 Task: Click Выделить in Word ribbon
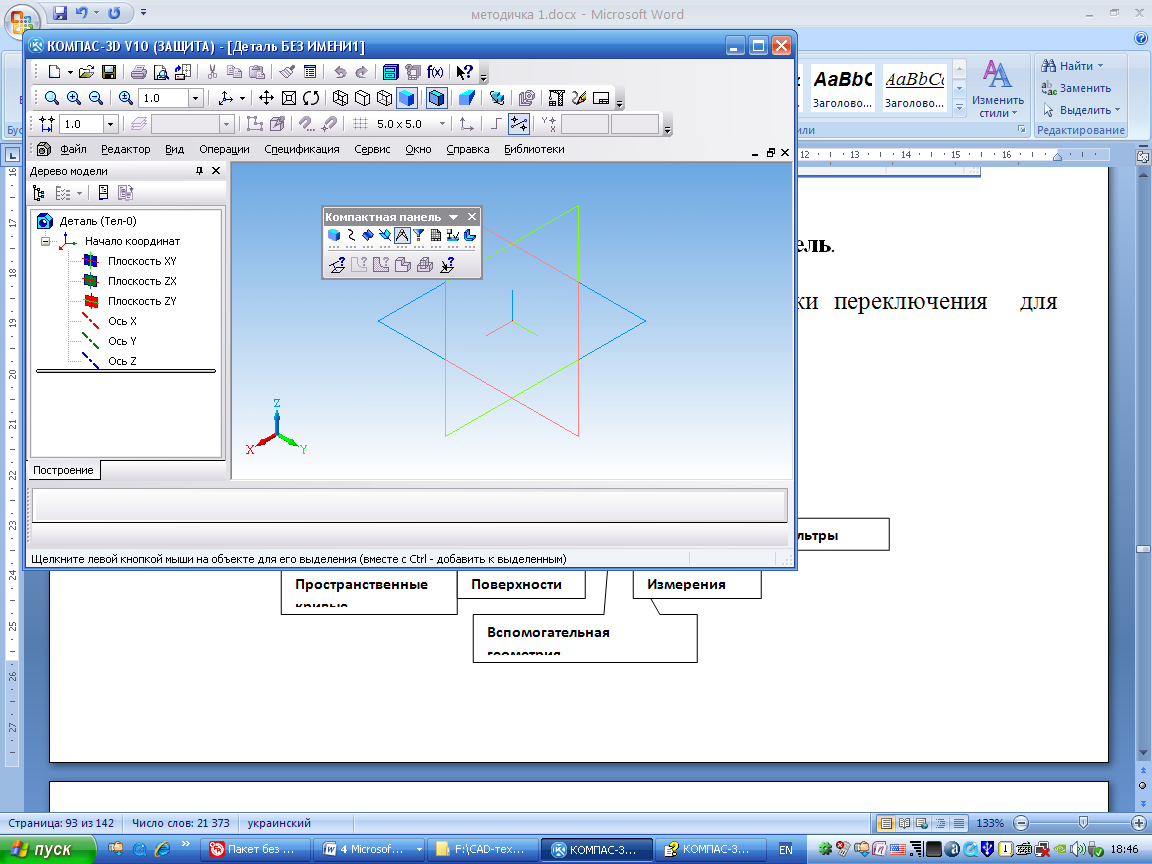pyautogui.click(x=1081, y=110)
